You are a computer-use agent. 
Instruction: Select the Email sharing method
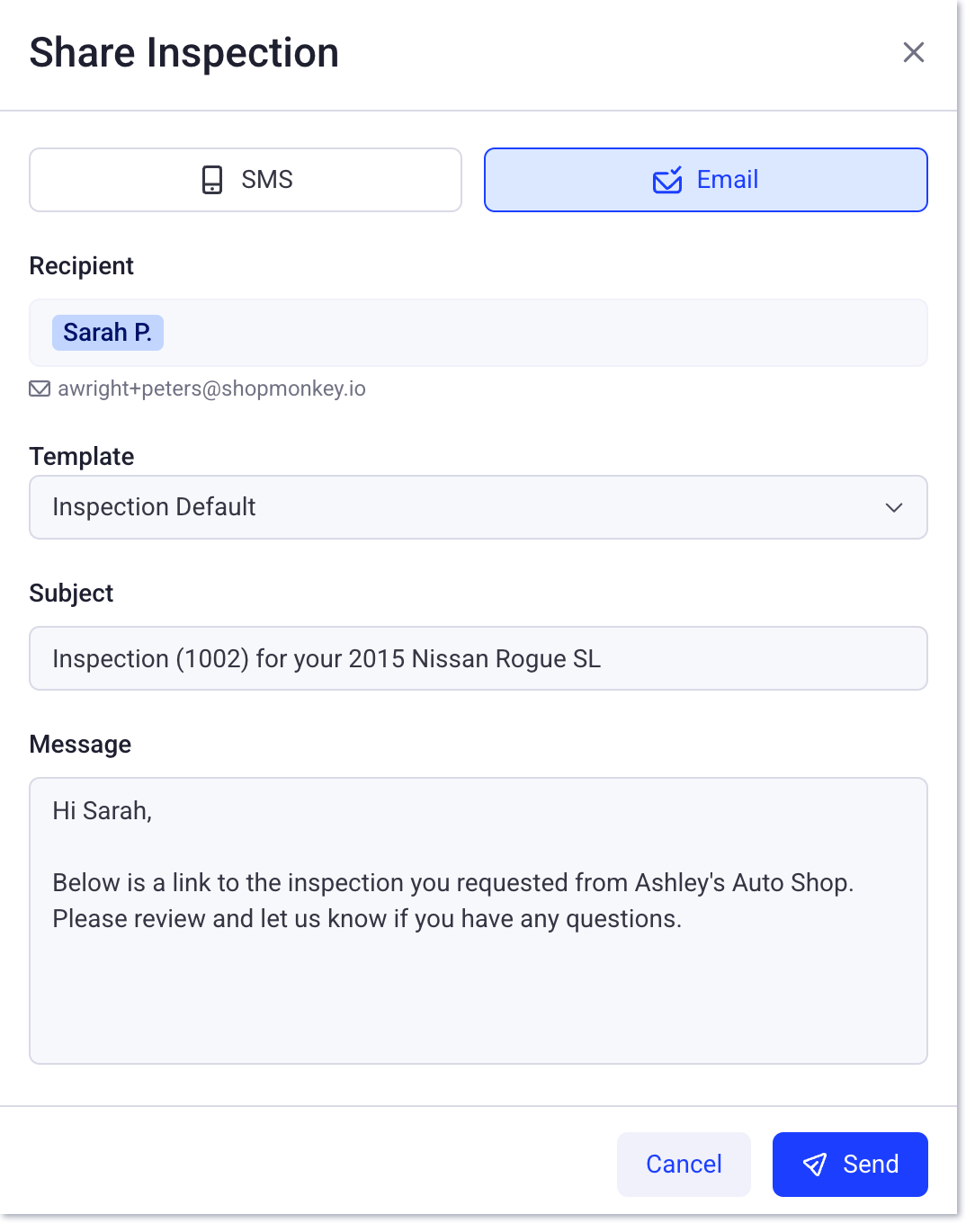pos(705,180)
